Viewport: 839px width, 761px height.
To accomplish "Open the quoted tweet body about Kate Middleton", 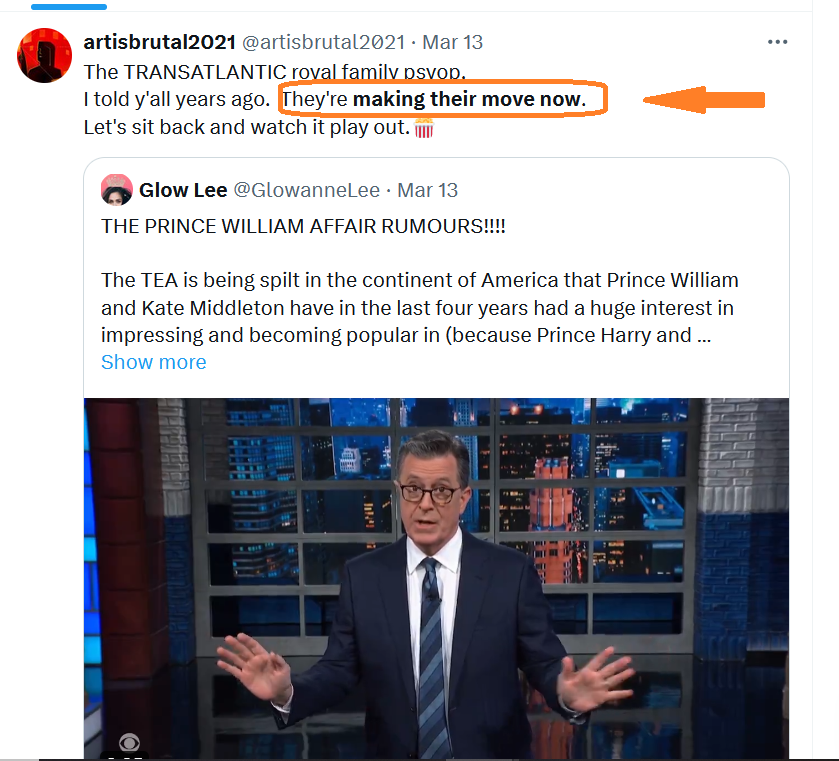I will click(x=420, y=308).
